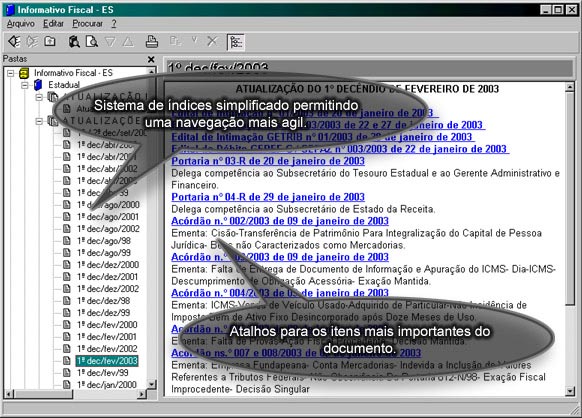The height and width of the screenshot is (418, 582).
Task: Click the greyed-out copy pages toolbar icon
Action: (175, 41)
